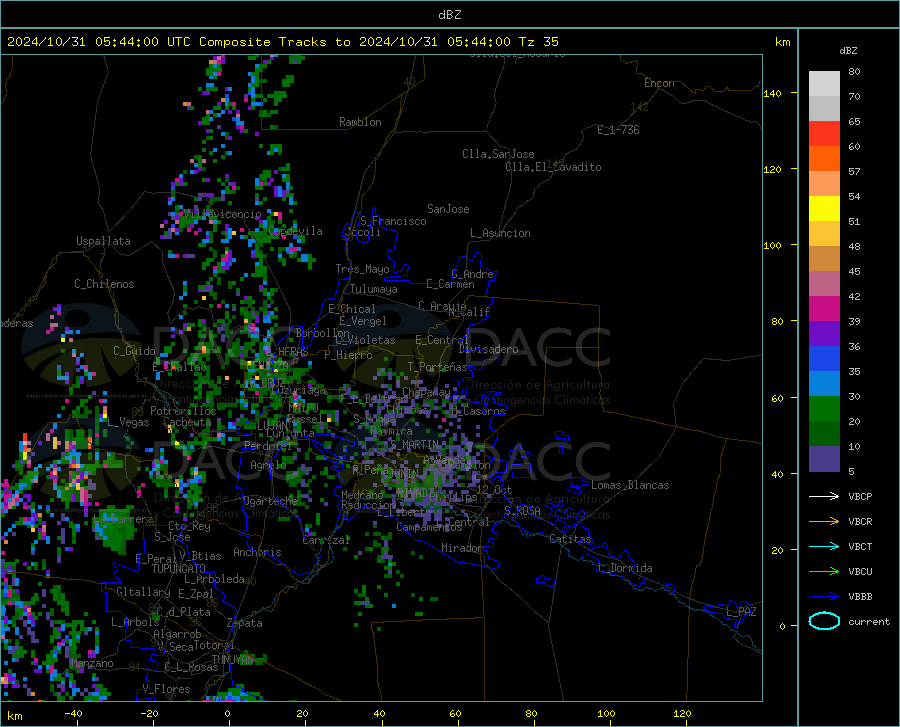This screenshot has width=900, height=727.
Task: Click the L_Dormida place label
Action: tap(625, 568)
